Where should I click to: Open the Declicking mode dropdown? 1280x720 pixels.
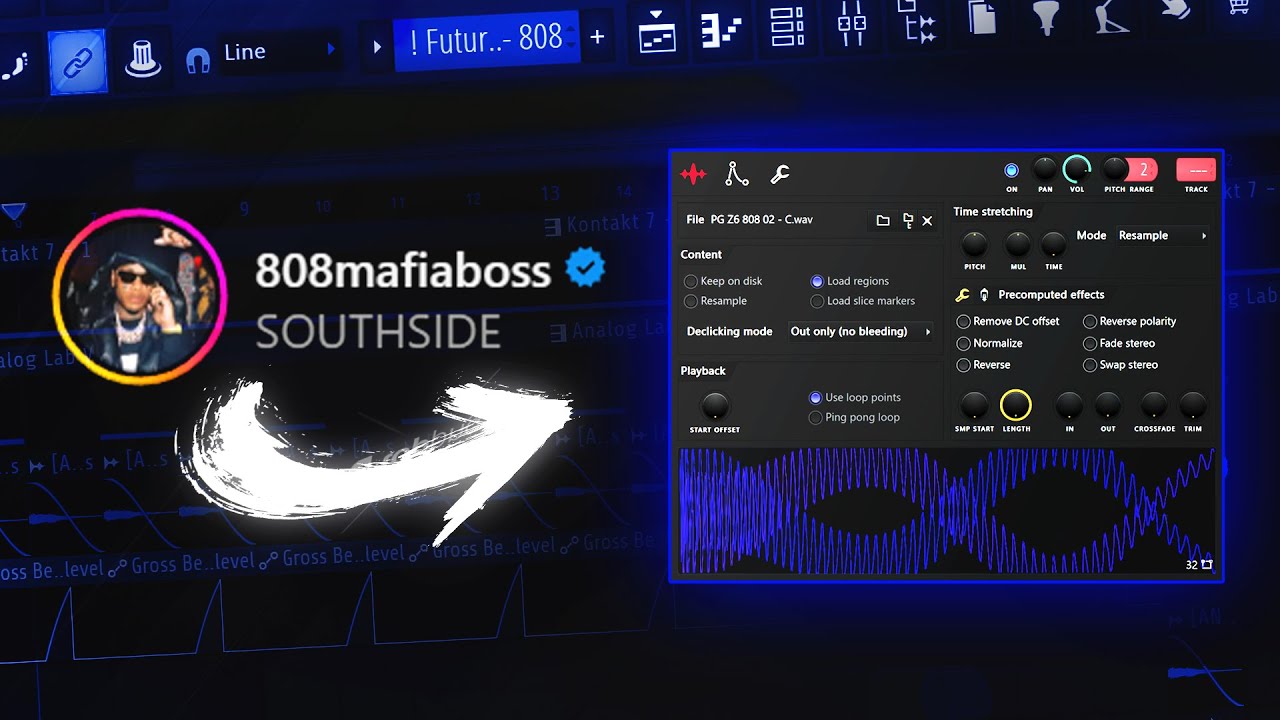coord(860,331)
